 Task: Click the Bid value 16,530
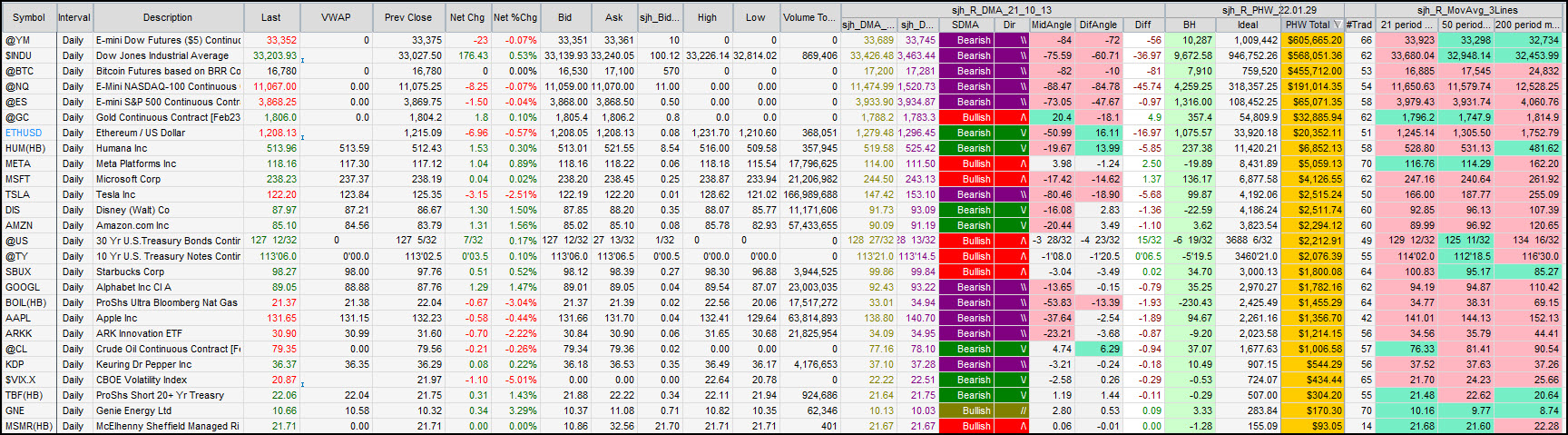pos(565,71)
